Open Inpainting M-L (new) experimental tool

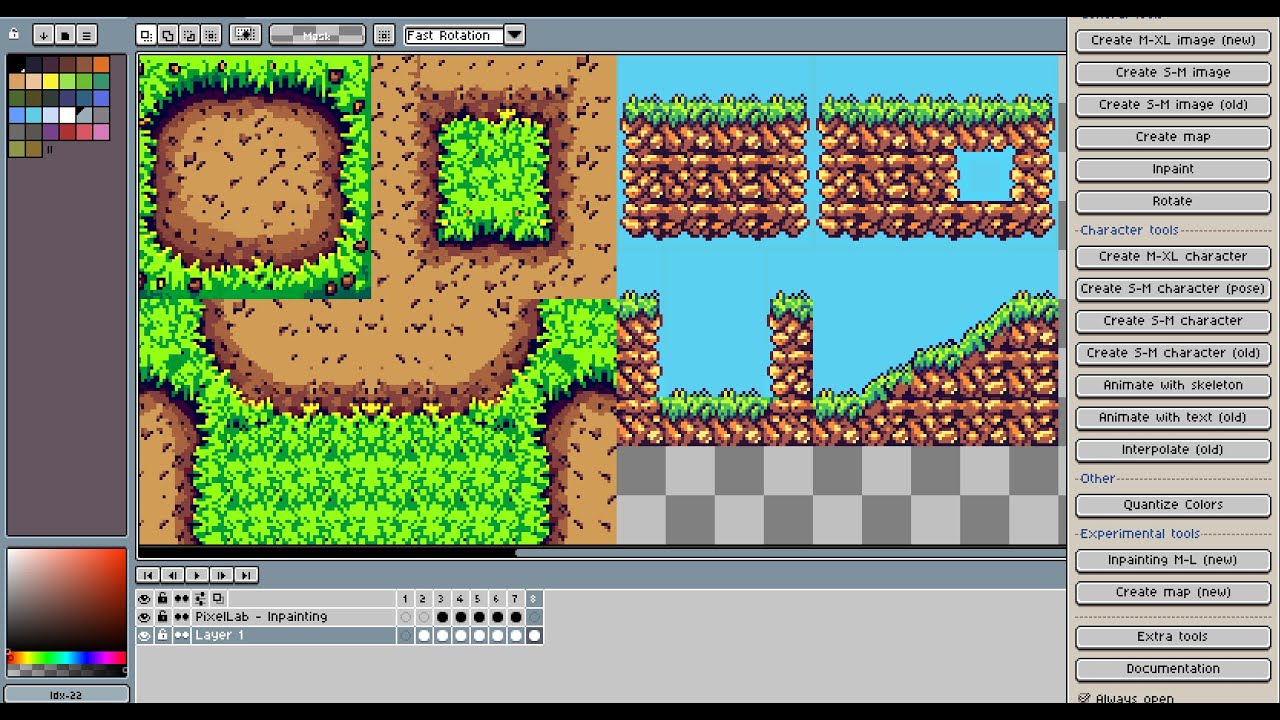coord(1173,560)
